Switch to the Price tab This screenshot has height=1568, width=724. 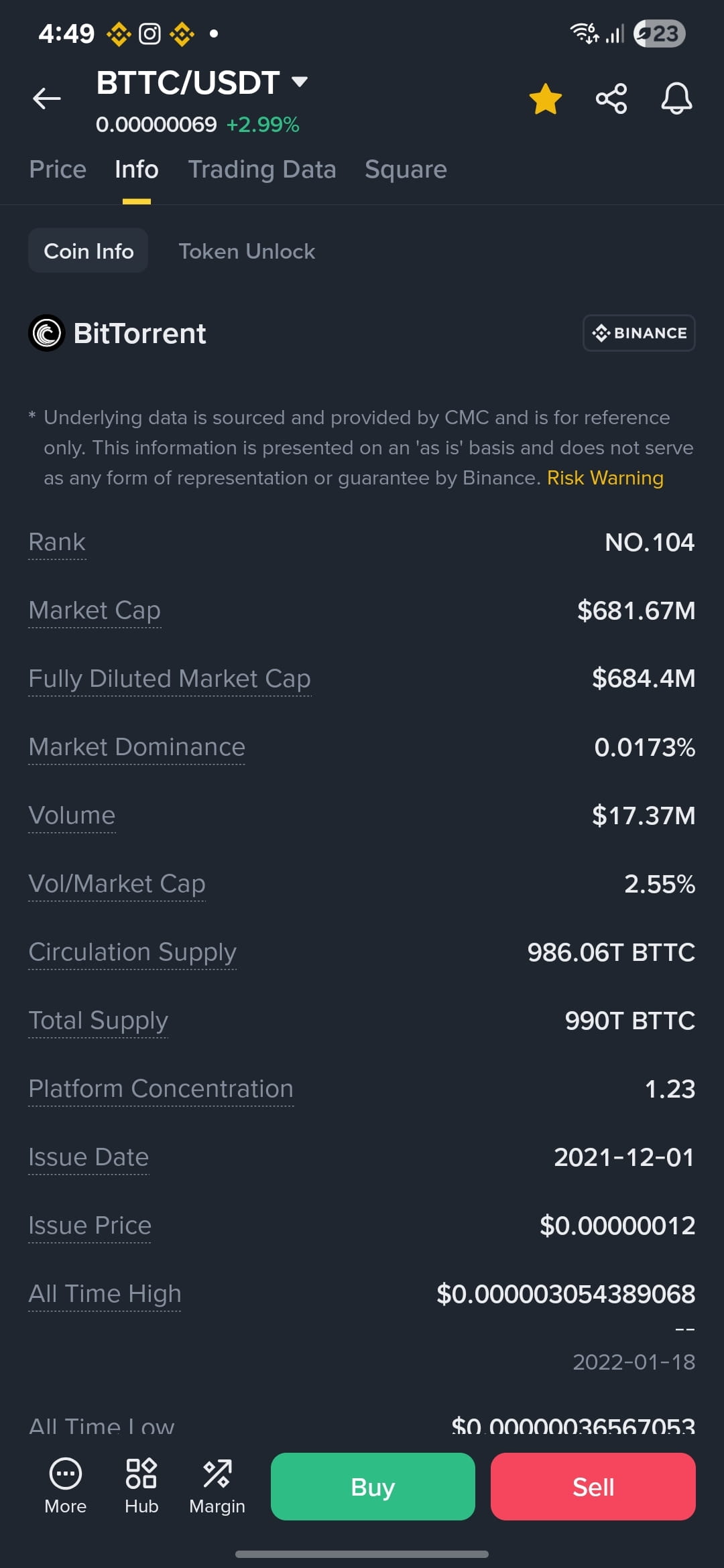[x=58, y=170]
